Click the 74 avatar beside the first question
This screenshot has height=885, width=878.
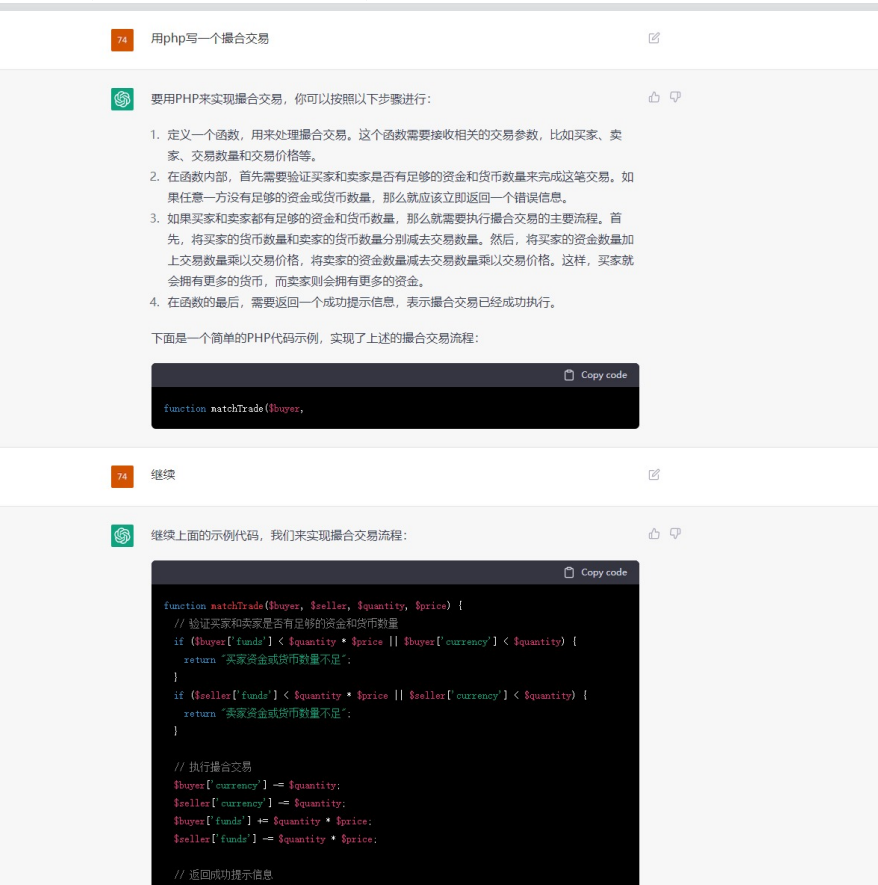121,38
